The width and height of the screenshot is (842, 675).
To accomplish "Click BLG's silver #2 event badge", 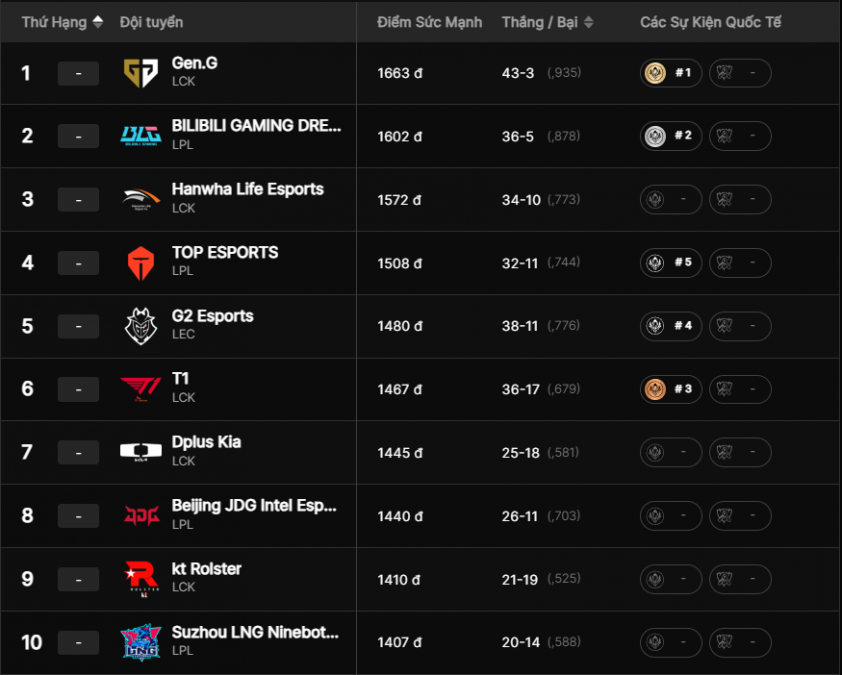I will click(671, 136).
